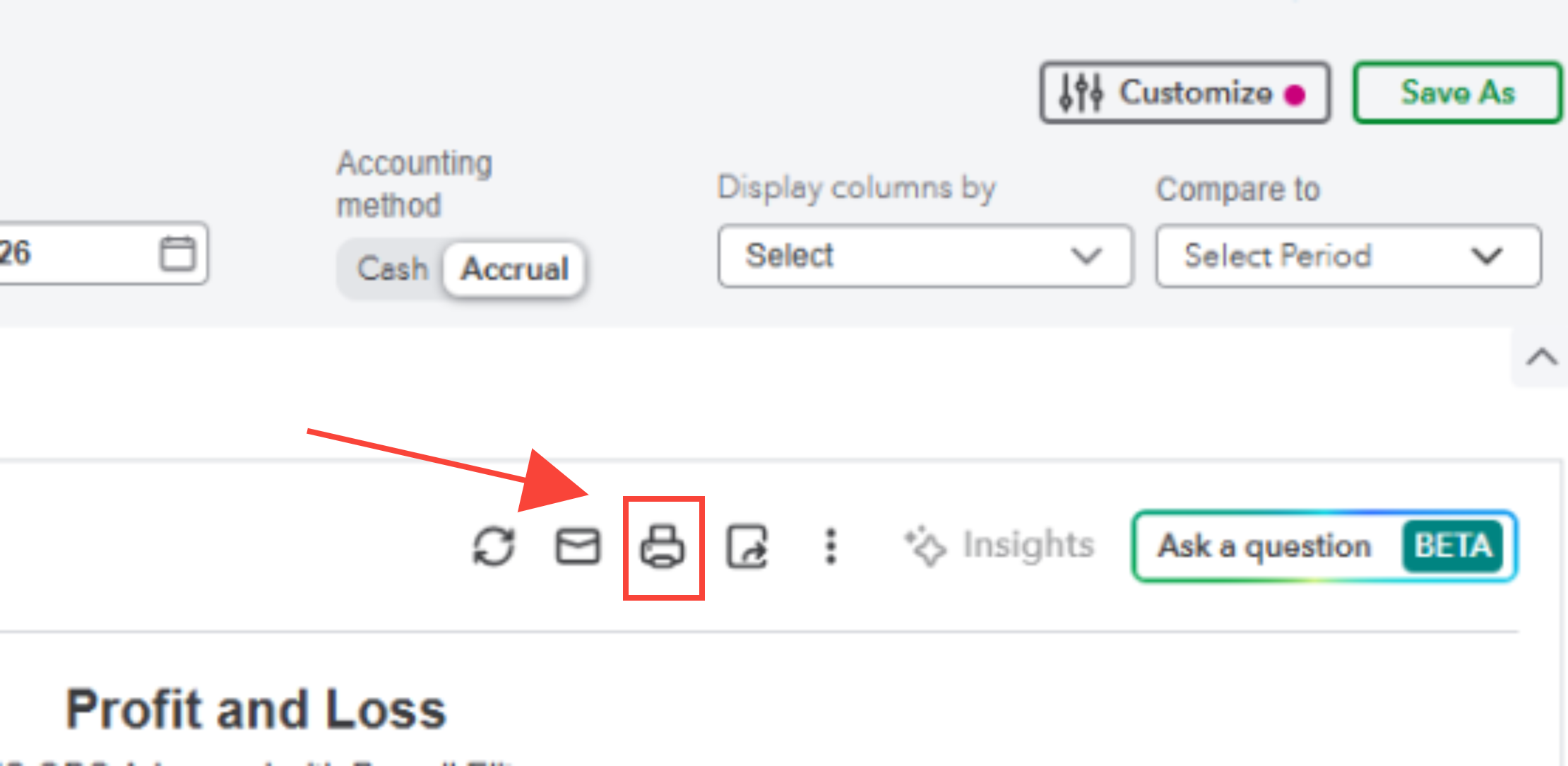Viewport: 1568px width, 766px height.
Task: Click the Insights label
Action: tap(1028, 546)
